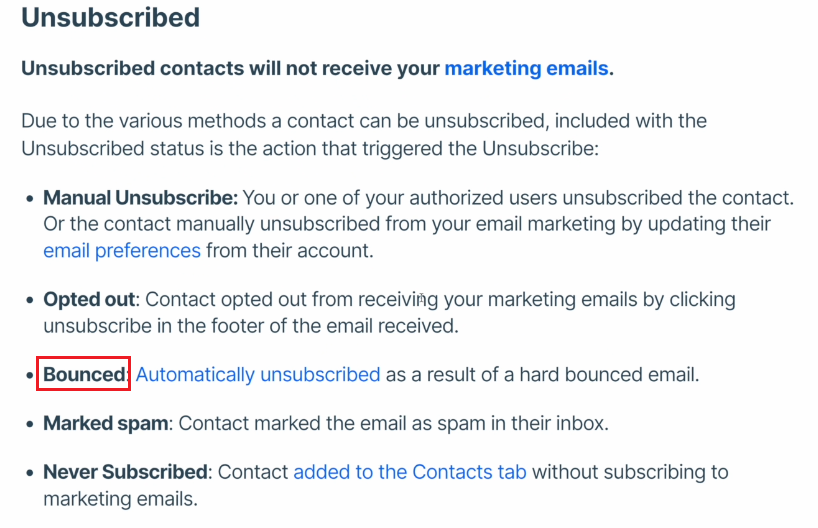The width and height of the screenshot is (818, 528).
Task: Click paragraph starting "Due to the various methods"
Action: point(364,135)
